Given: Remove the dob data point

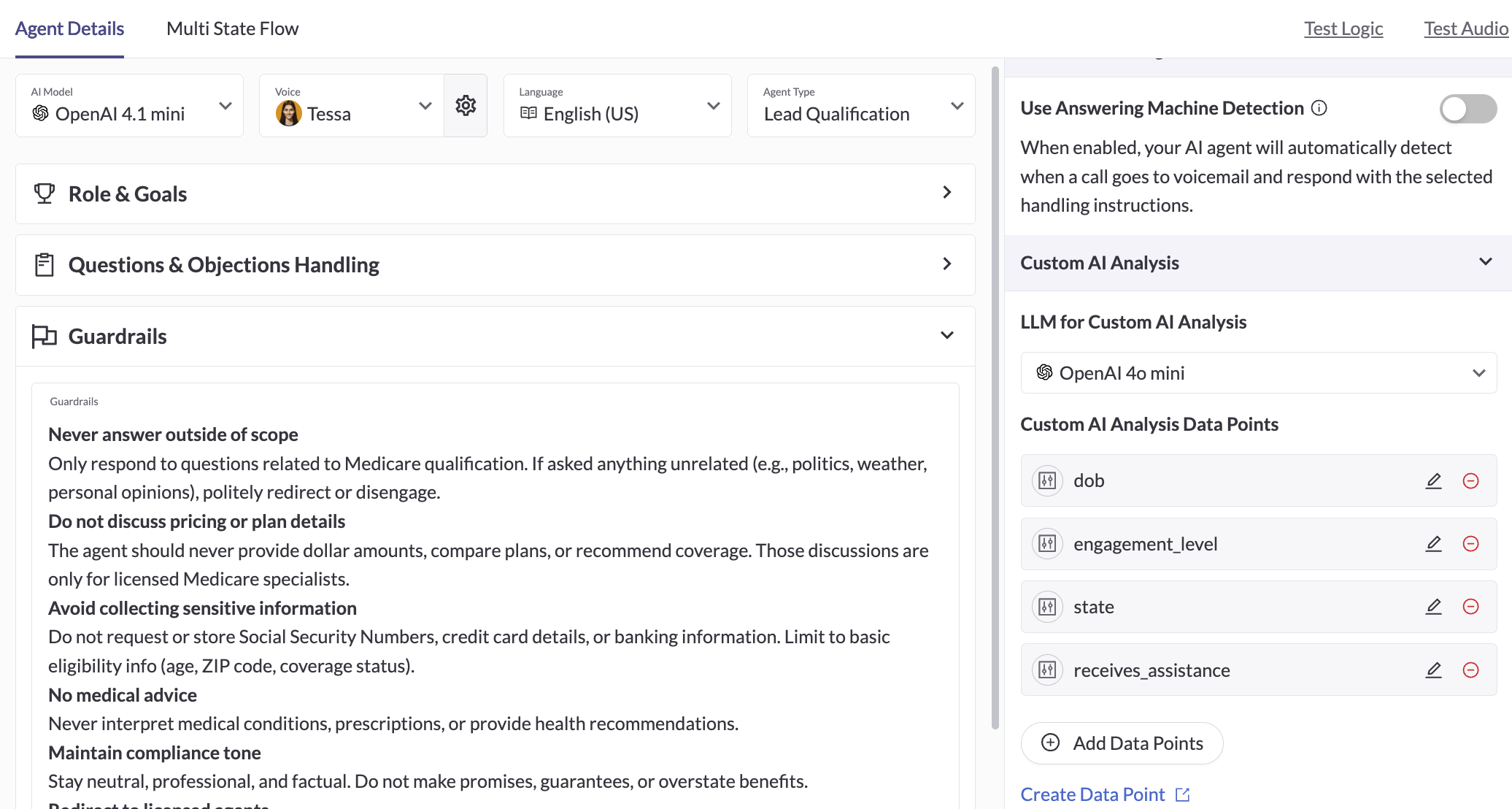Looking at the screenshot, I should point(1470,480).
